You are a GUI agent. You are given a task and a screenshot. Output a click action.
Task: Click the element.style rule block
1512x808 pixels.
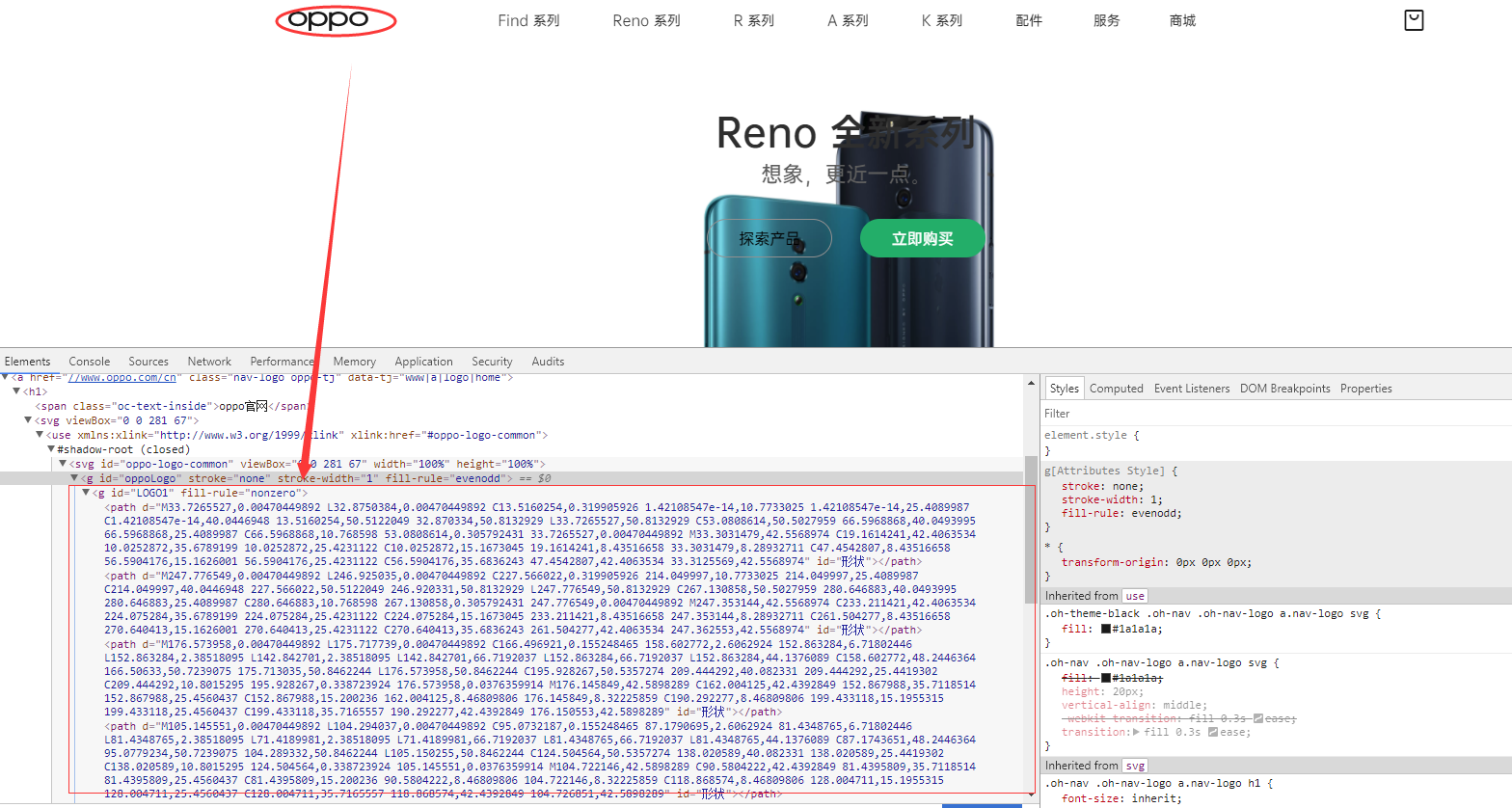(x=1277, y=443)
